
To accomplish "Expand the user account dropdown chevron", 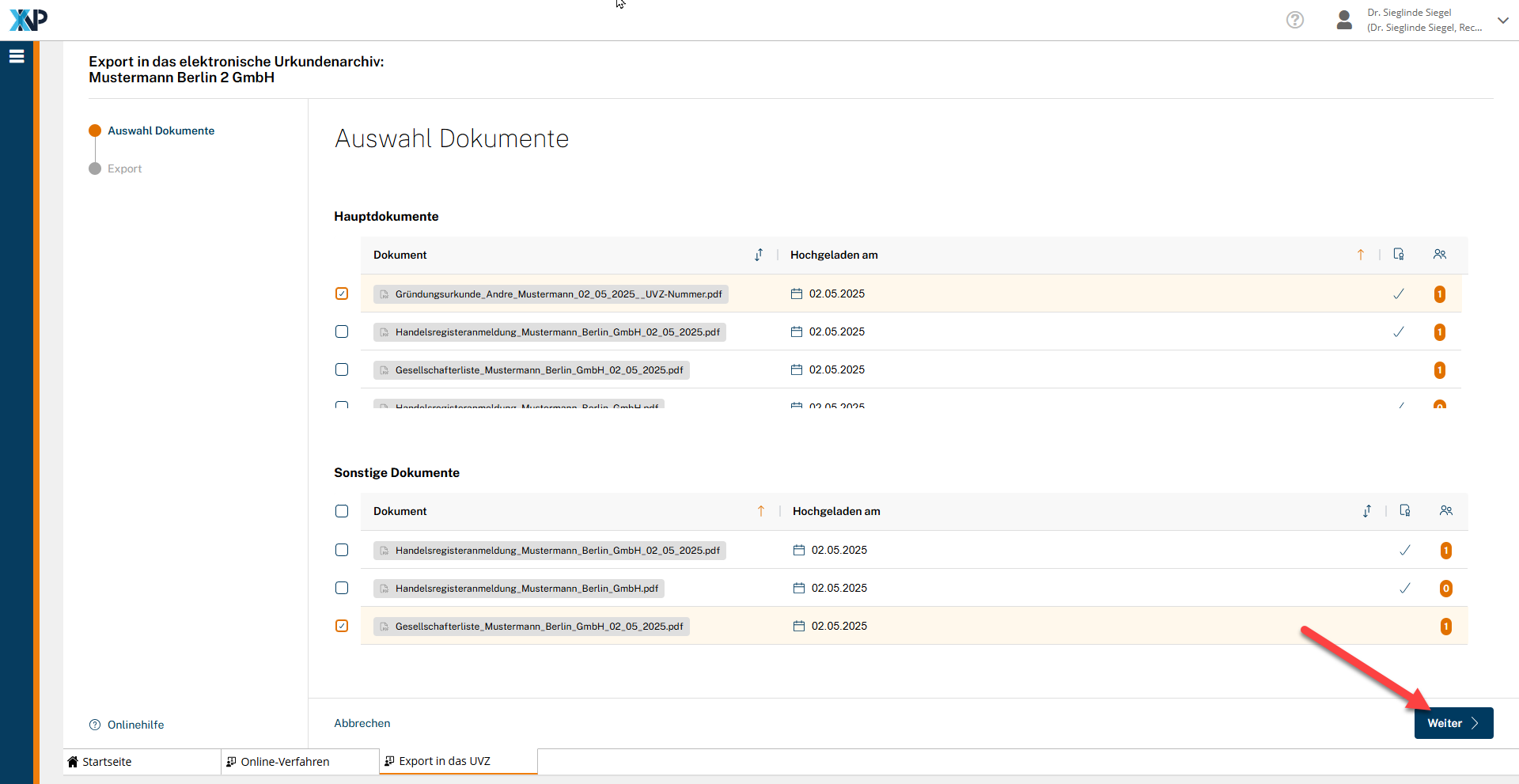I will [x=1502, y=21].
